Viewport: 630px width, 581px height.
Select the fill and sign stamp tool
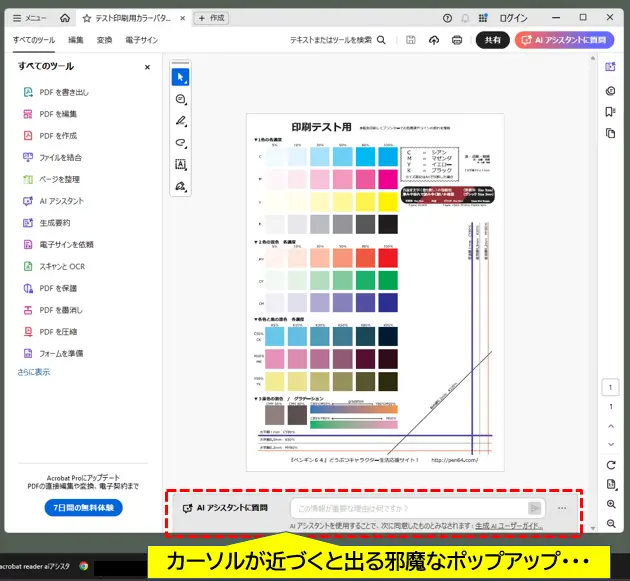[180, 186]
